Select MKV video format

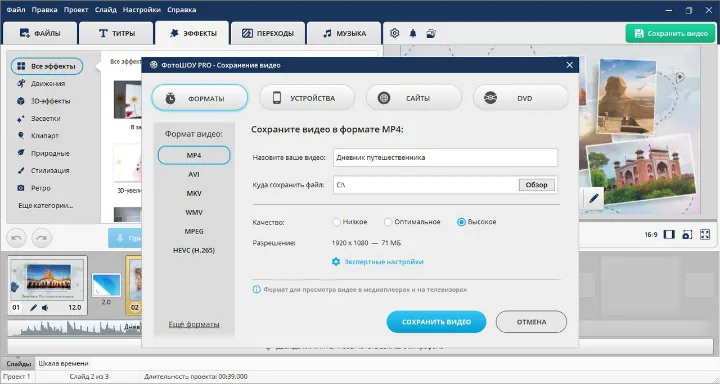194,193
